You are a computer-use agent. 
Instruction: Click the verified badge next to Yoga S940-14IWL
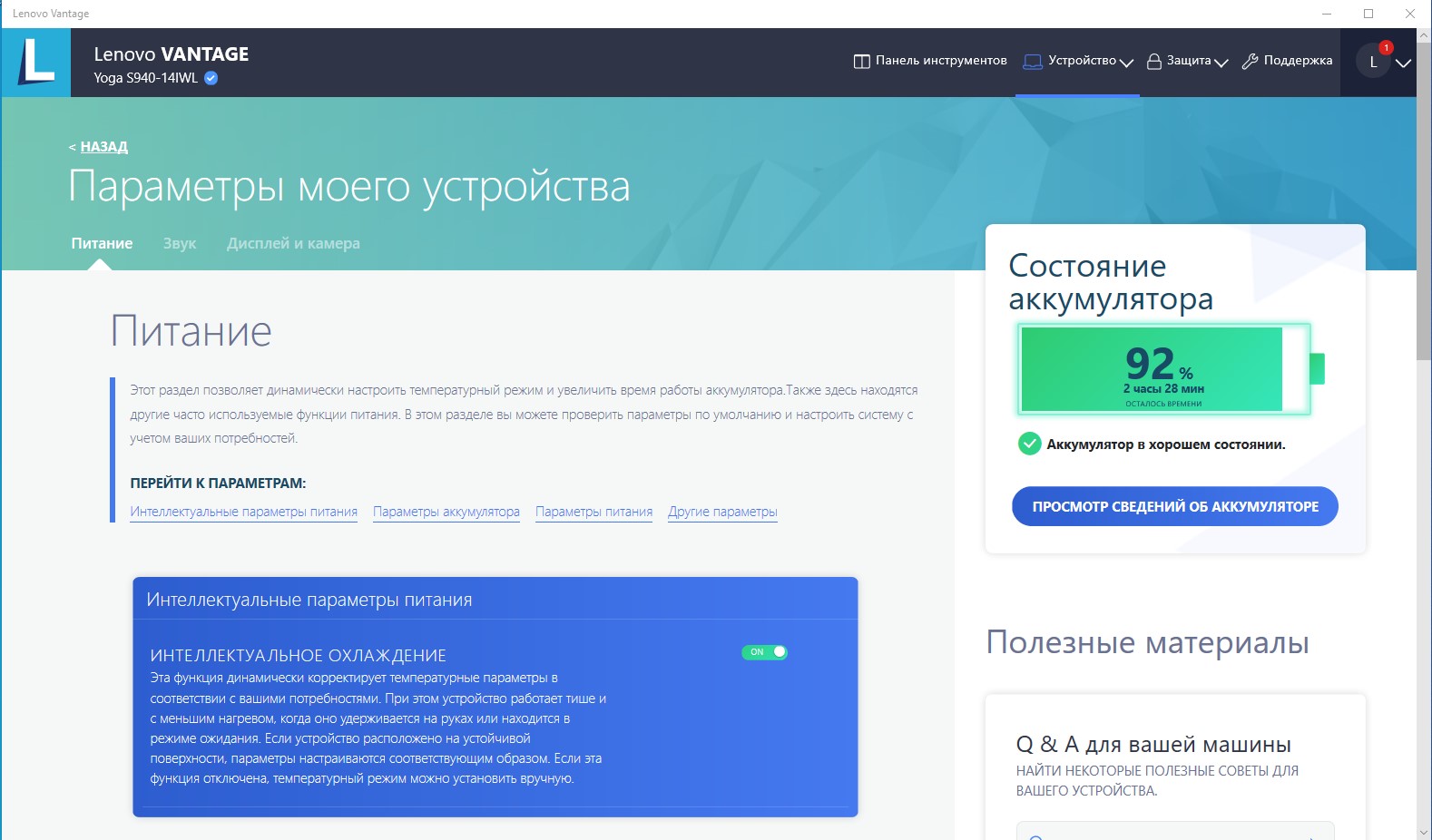pos(211,78)
